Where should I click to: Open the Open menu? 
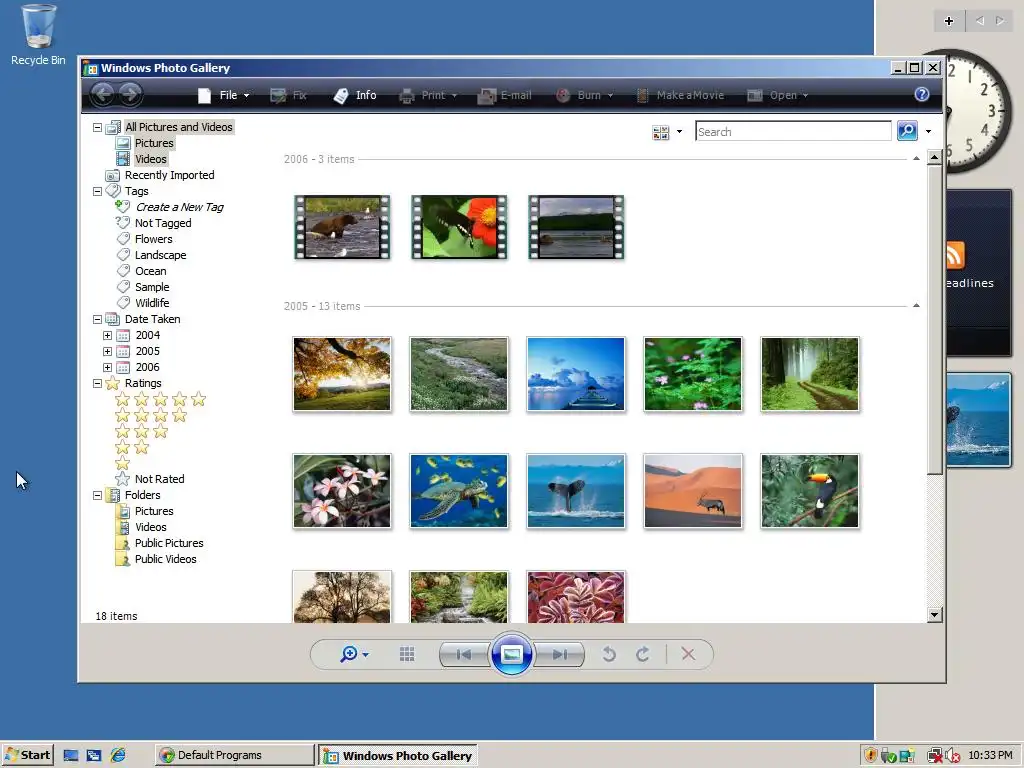tap(778, 95)
